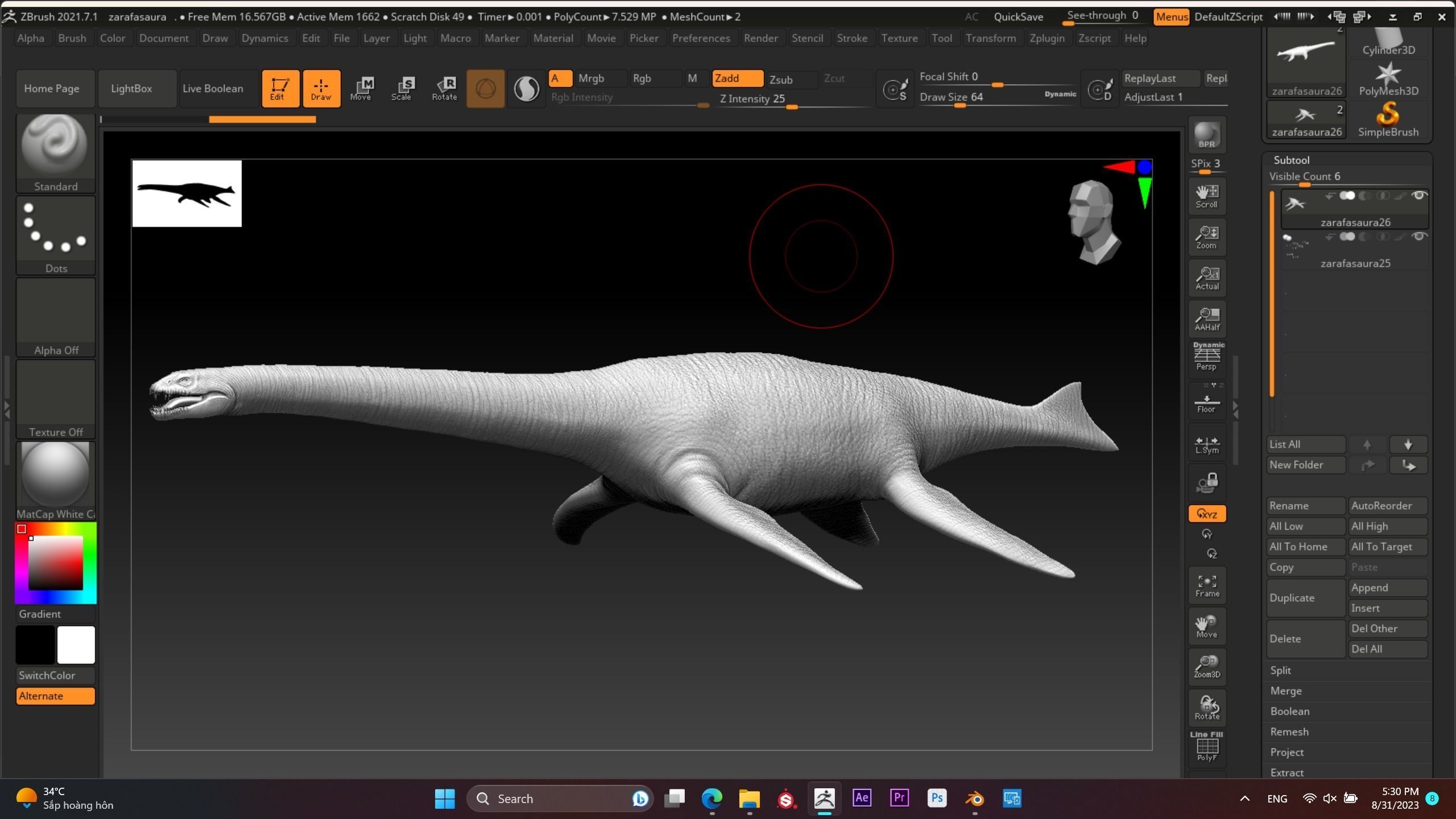Open the MatCap material selector
This screenshot has height=819, width=1456.
pyautogui.click(x=55, y=481)
